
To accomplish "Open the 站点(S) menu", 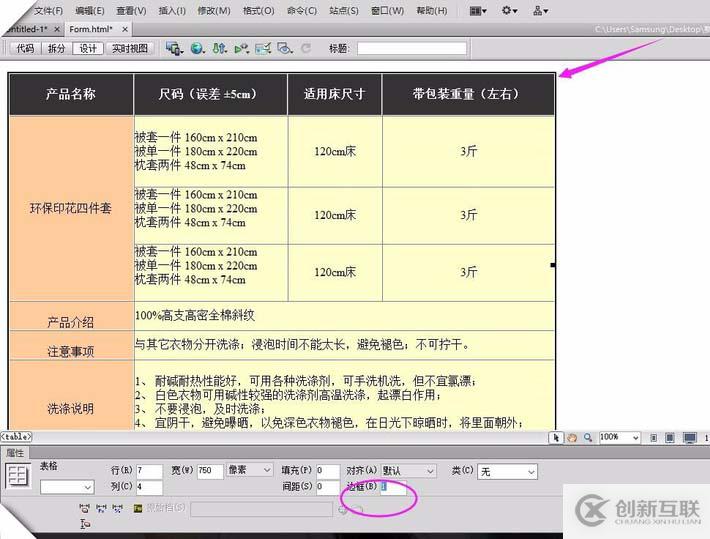I will point(344,10).
